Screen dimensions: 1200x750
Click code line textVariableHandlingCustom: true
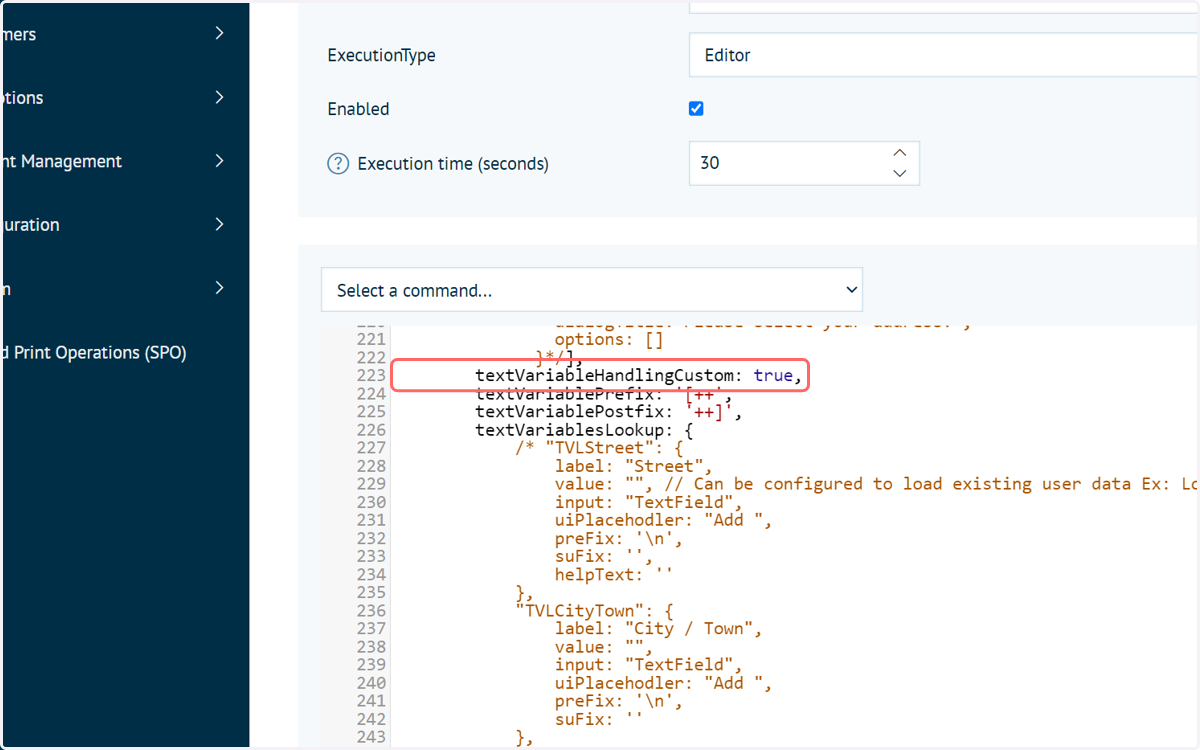tap(639, 375)
